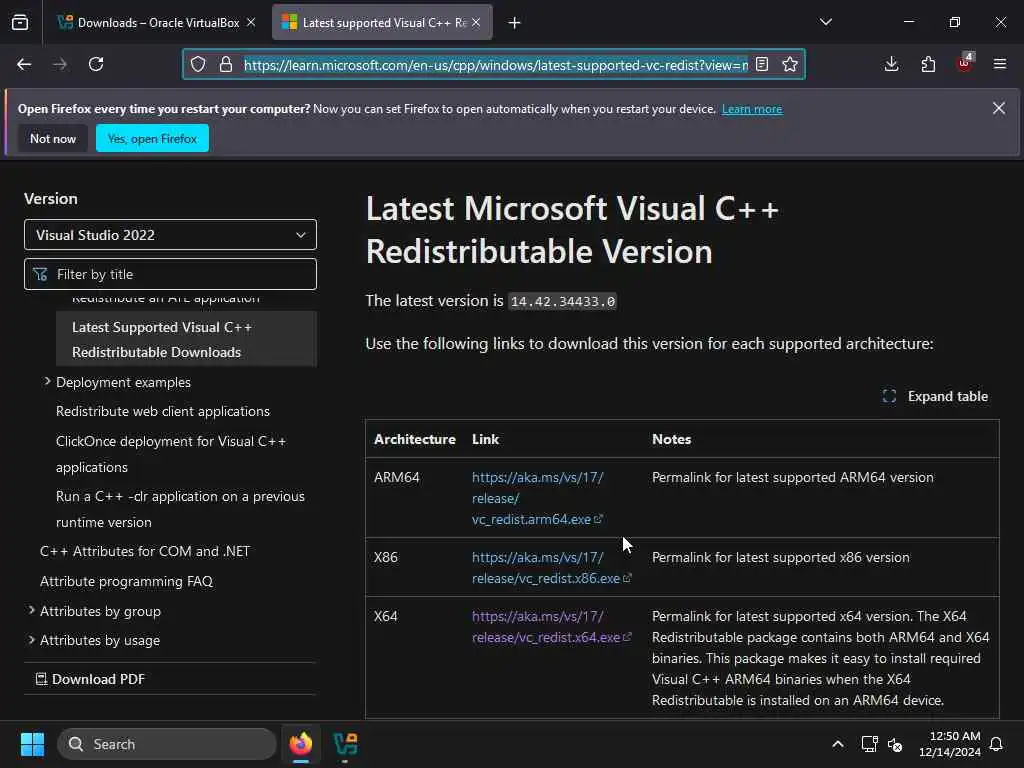
Task: Reload the current page
Action: coord(96,64)
